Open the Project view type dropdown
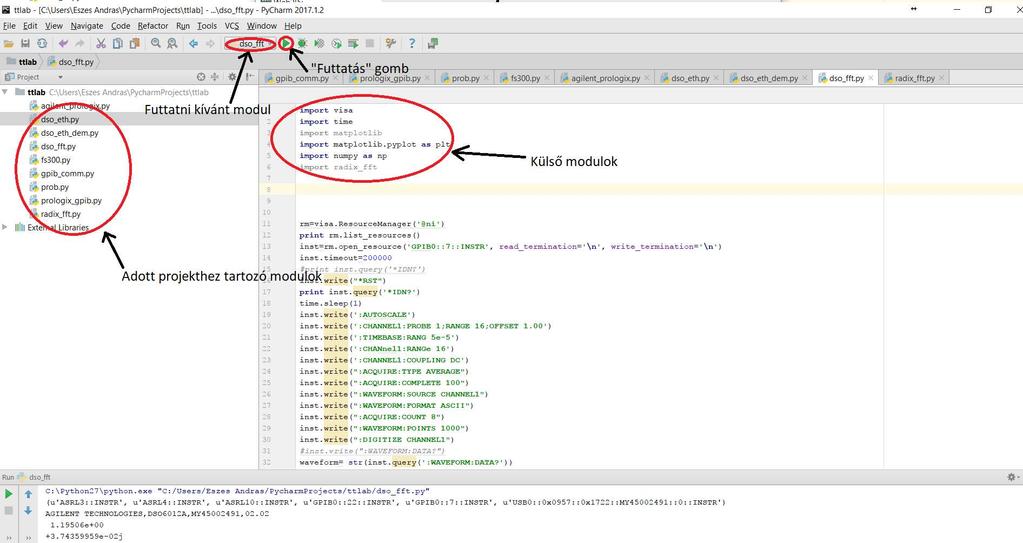 60,77
